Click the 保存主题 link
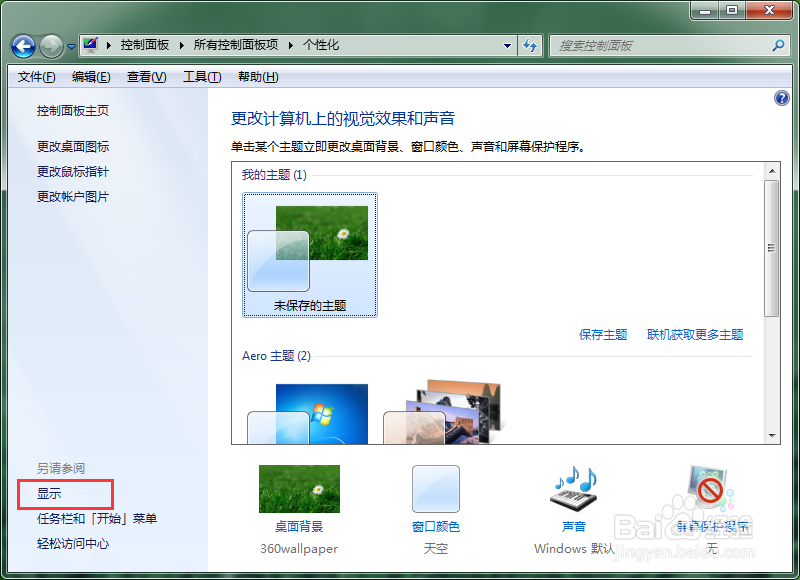Screen dimensions: 800x580 coord(603,335)
